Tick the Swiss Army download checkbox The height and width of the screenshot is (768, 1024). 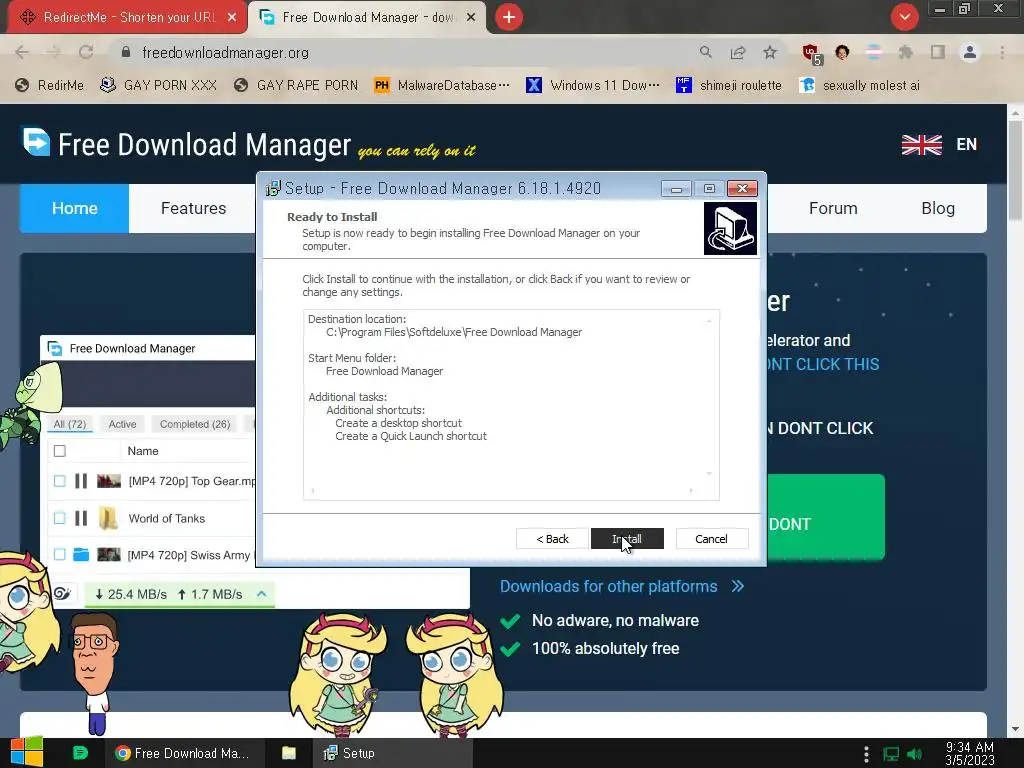pyautogui.click(x=59, y=555)
